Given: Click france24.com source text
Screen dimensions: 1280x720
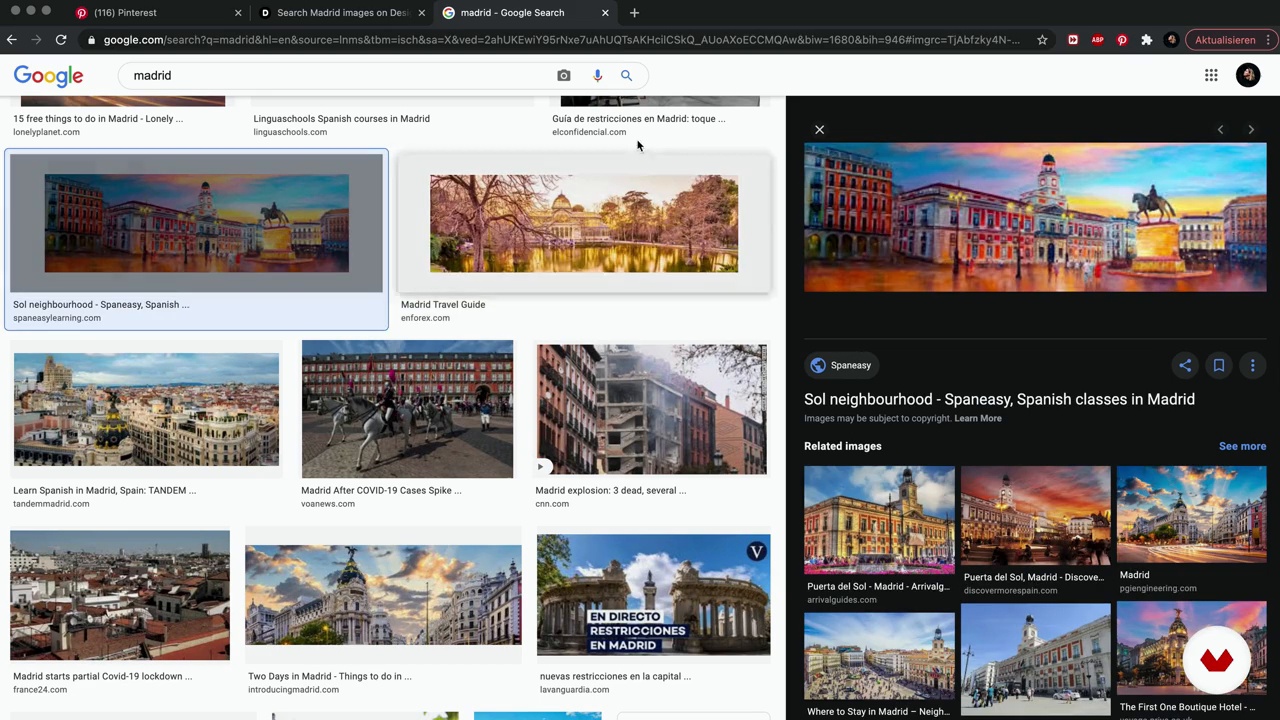Looking at the screenshot, I should coord(40,690).
